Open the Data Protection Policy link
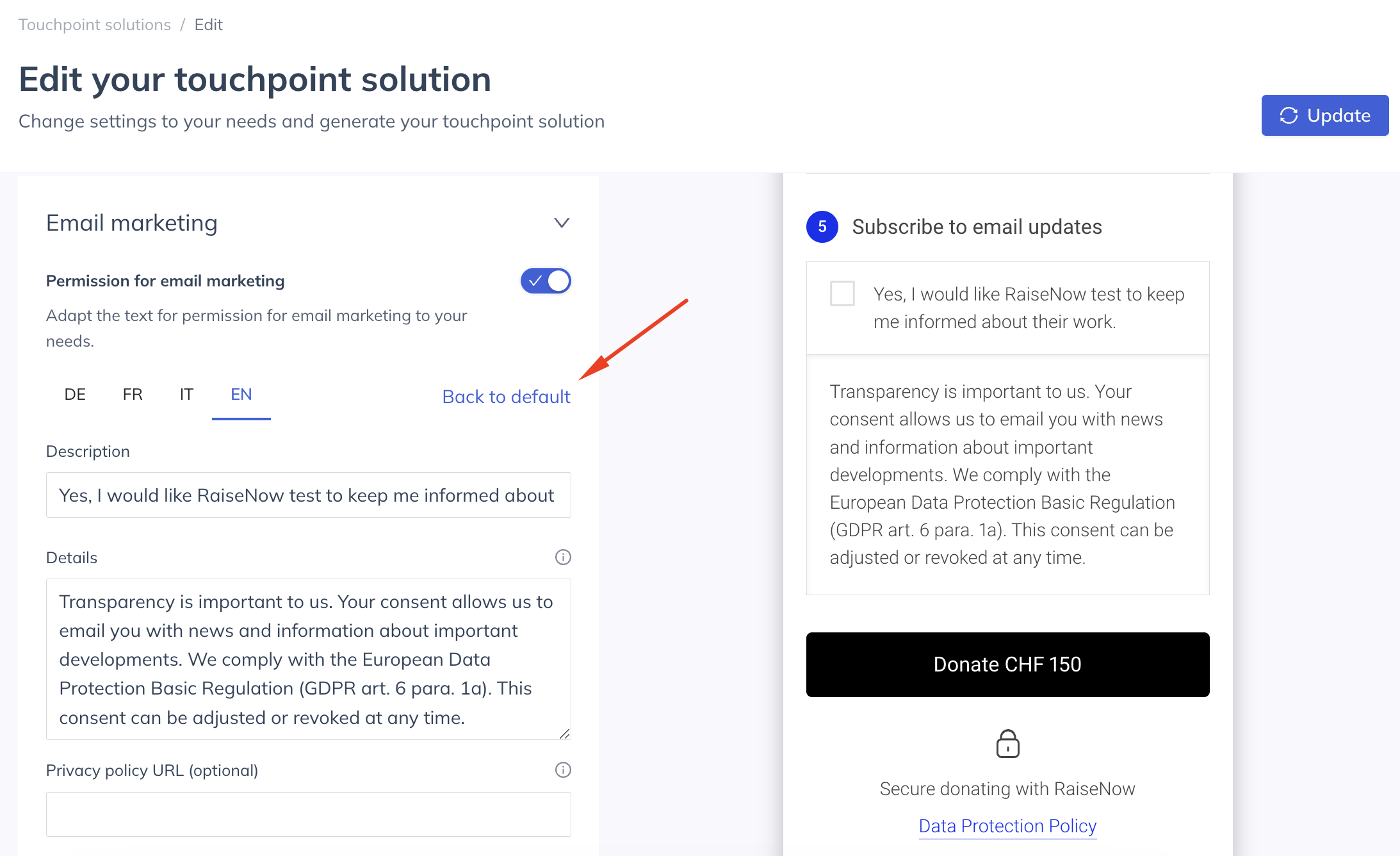The width and height of the screenshot is (1400, 856). coord(1007,826)
